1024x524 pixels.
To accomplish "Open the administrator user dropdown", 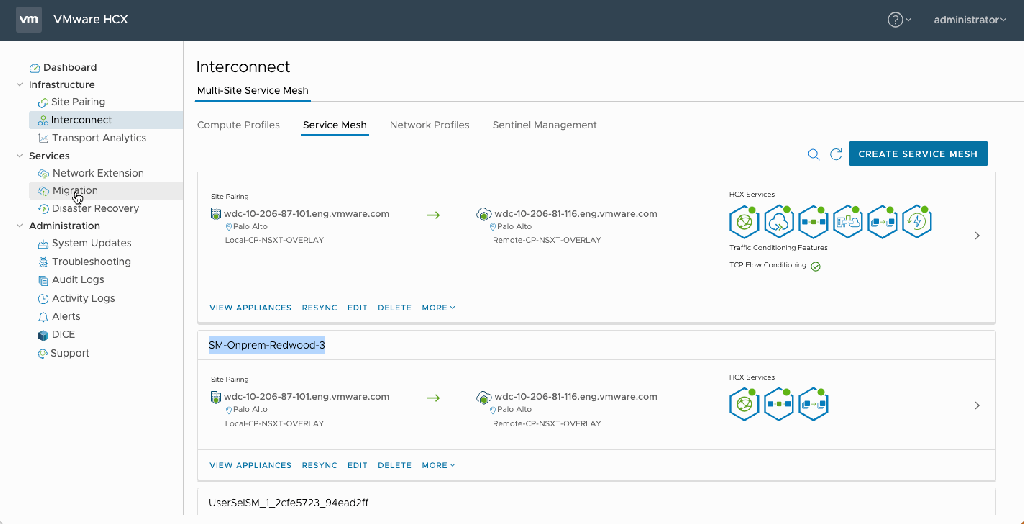I will [970, 20].
